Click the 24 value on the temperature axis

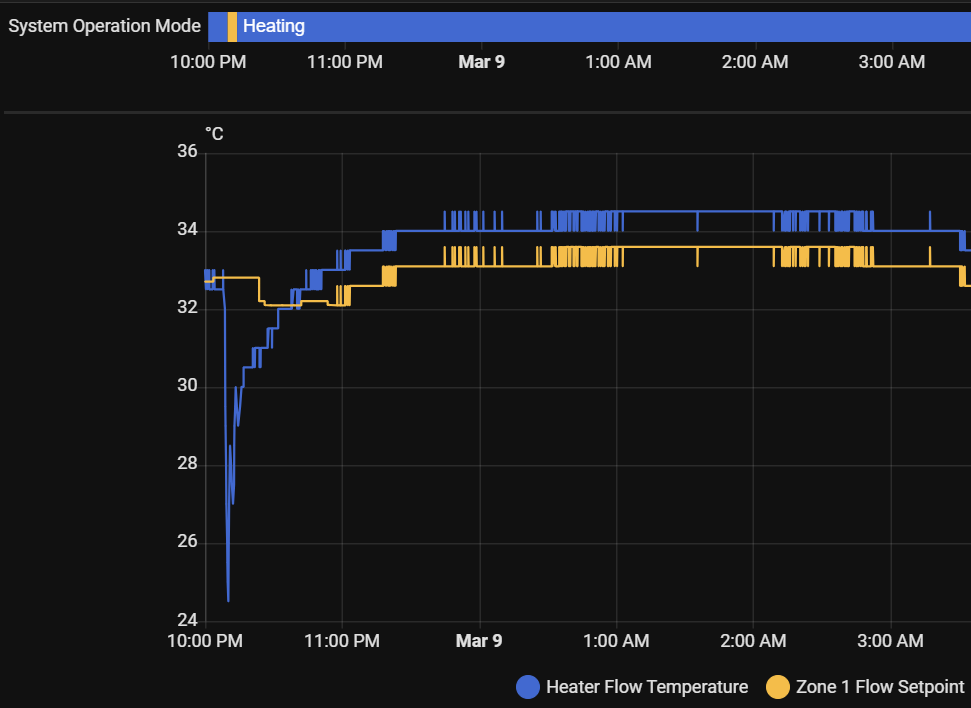(x=186, y=620)
